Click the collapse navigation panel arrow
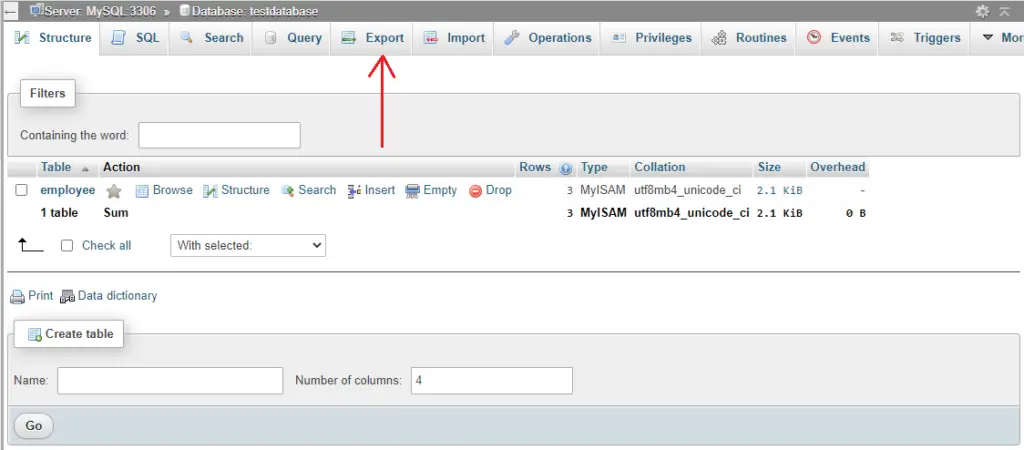Image resolution: width=1024 pixels, height=450 pixels. click(10, 11)
